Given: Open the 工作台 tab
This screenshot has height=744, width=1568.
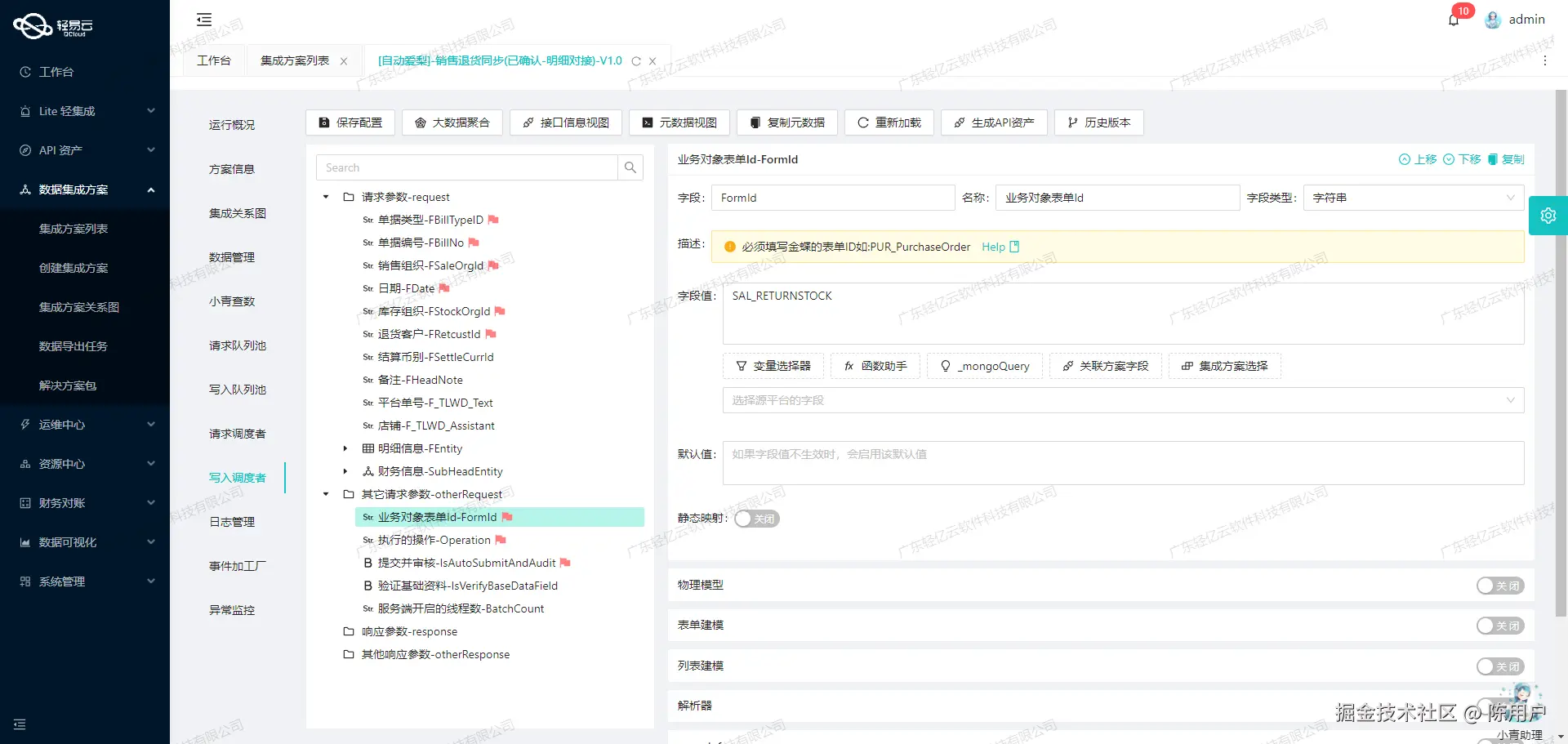Looking at the screenshot, I should click(x=213, y=60).
